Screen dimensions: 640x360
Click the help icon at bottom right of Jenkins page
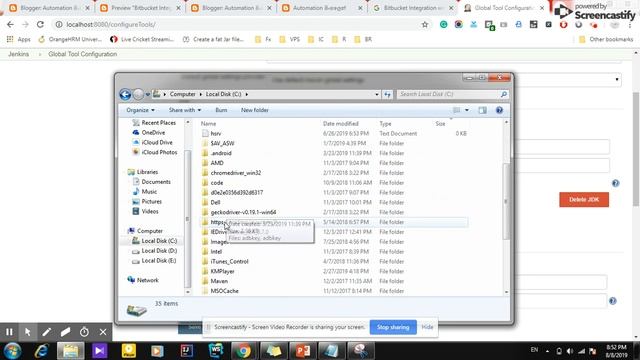(613, 301)
